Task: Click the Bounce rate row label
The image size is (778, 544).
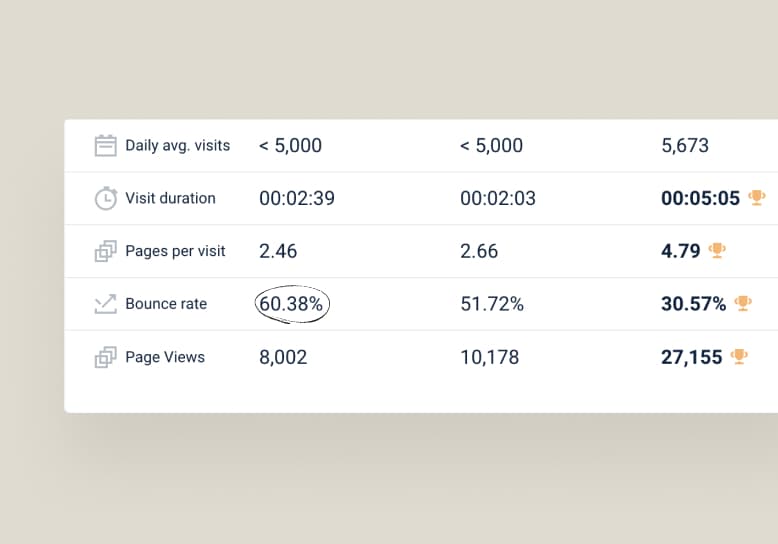Action: pyautogui.click(x=166, y=304)
